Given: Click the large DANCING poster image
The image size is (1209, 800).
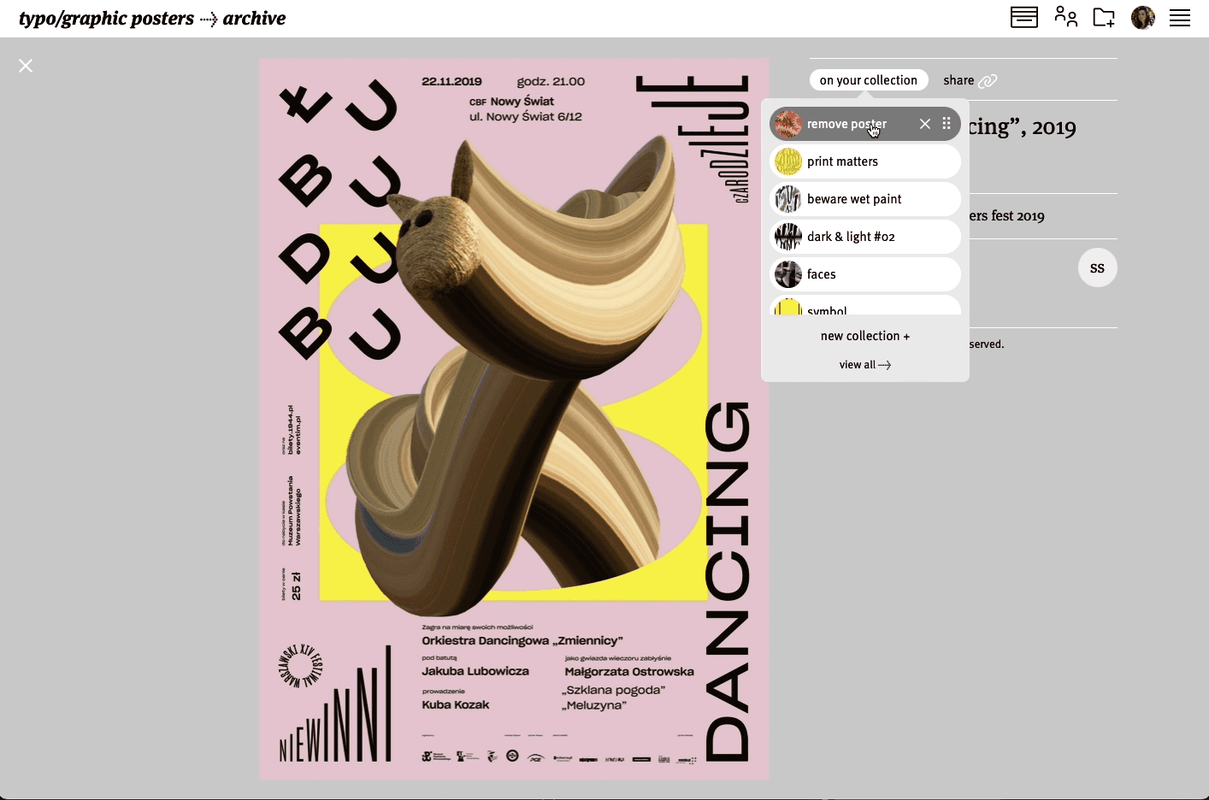Looking at the screenshot, I should point(514,420).
